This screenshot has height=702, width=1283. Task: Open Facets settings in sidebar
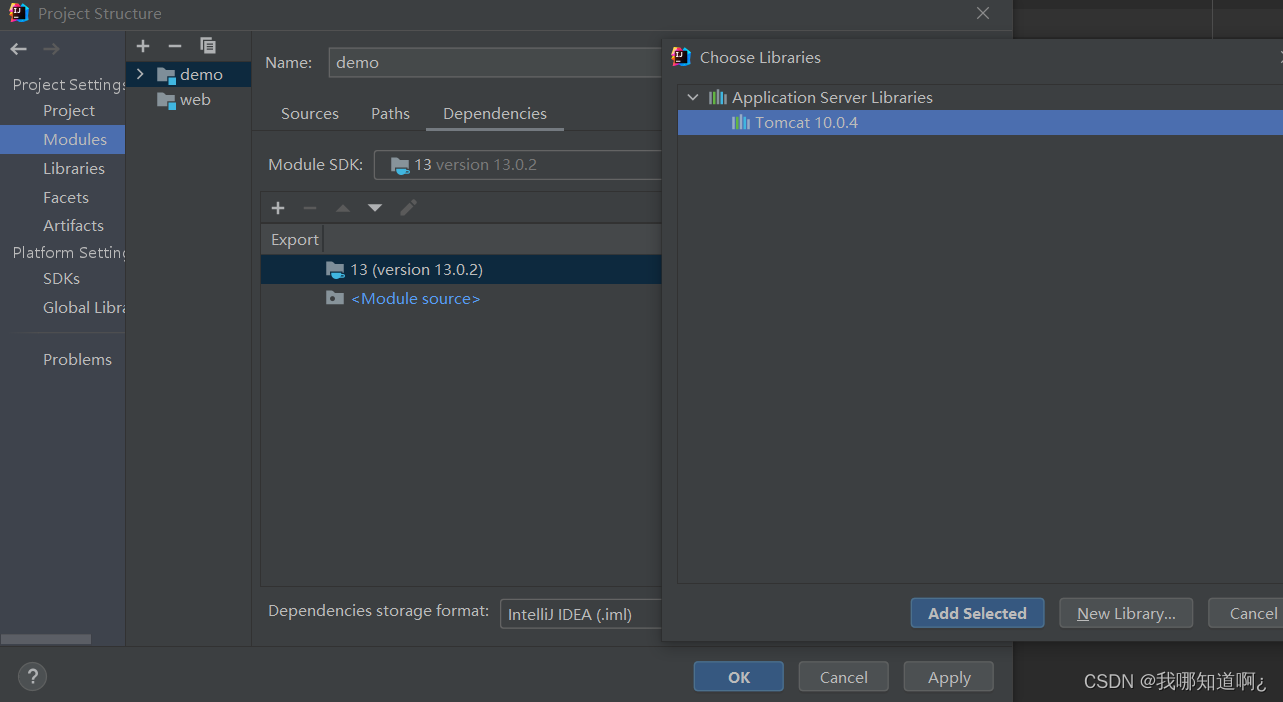tap(66, 198)
